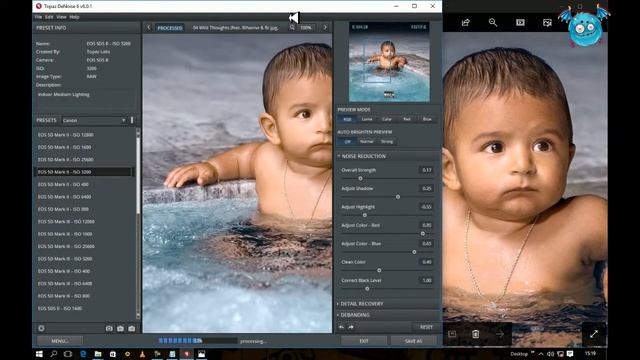This screenshot has width=640, height=360.
Task: Click the MENU... button
Action: [60, 341]
